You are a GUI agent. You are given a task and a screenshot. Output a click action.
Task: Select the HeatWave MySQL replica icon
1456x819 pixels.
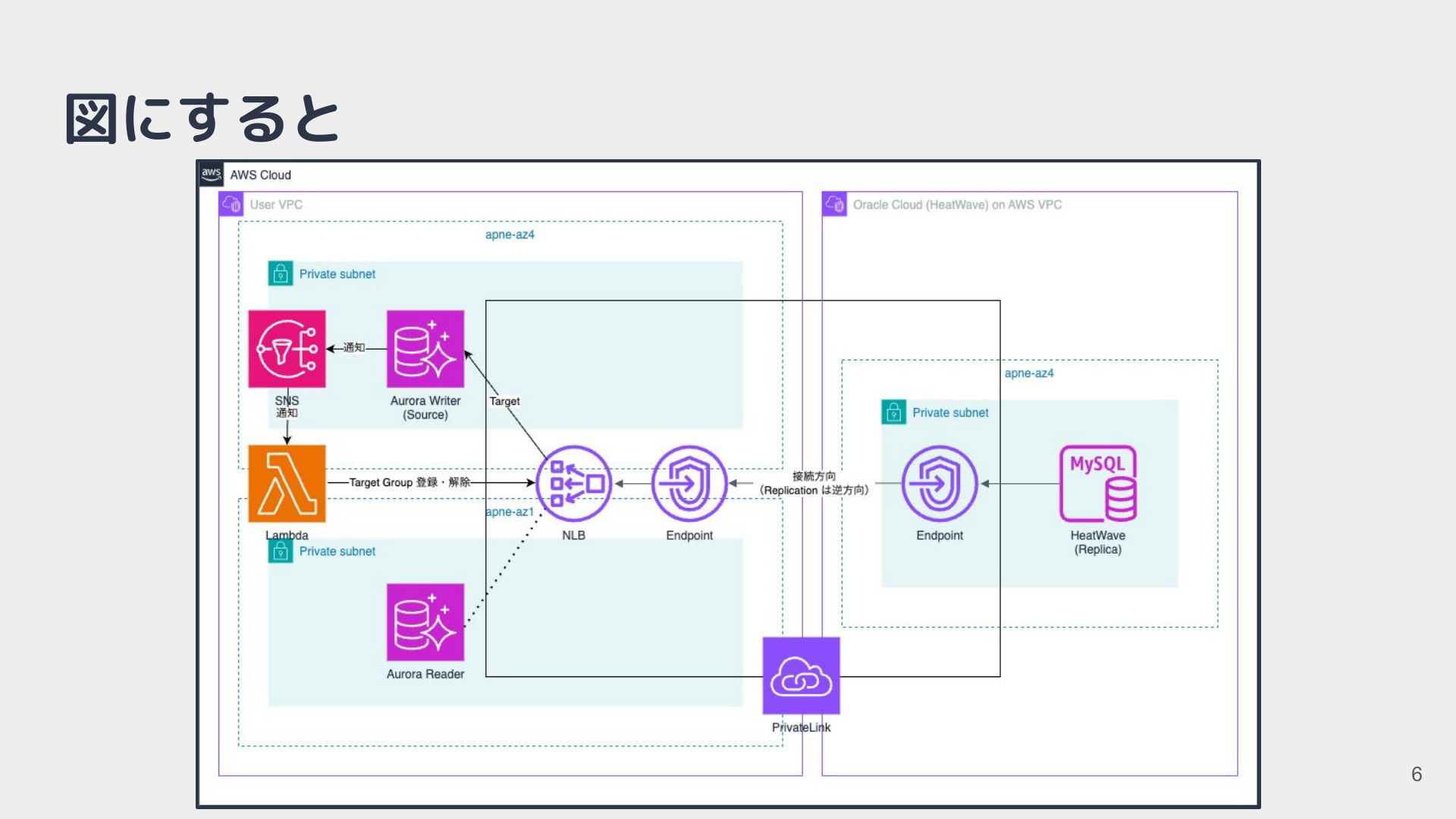[x=1097, y=484]
